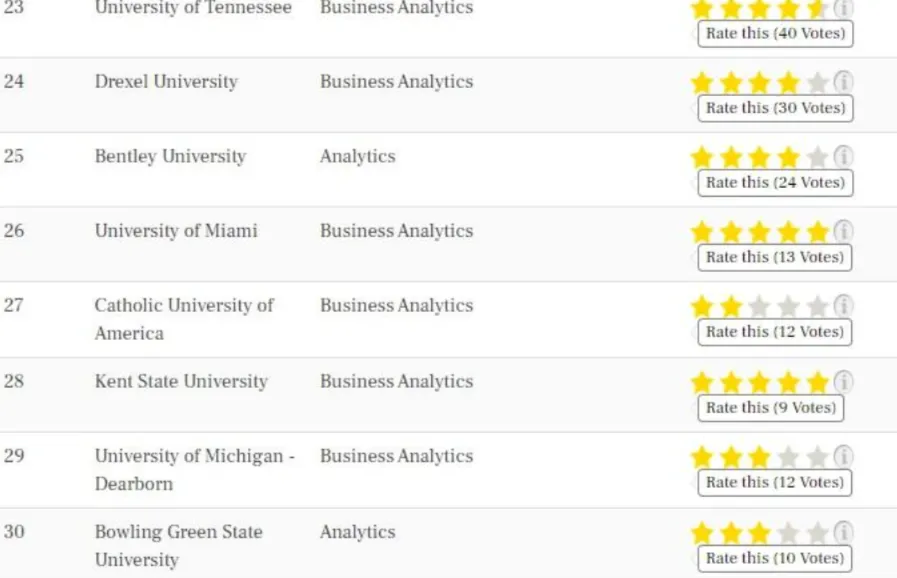Give University of Michigan - Dearborn four stars
This screenshot has width=897, height=578.
point(789,457)
